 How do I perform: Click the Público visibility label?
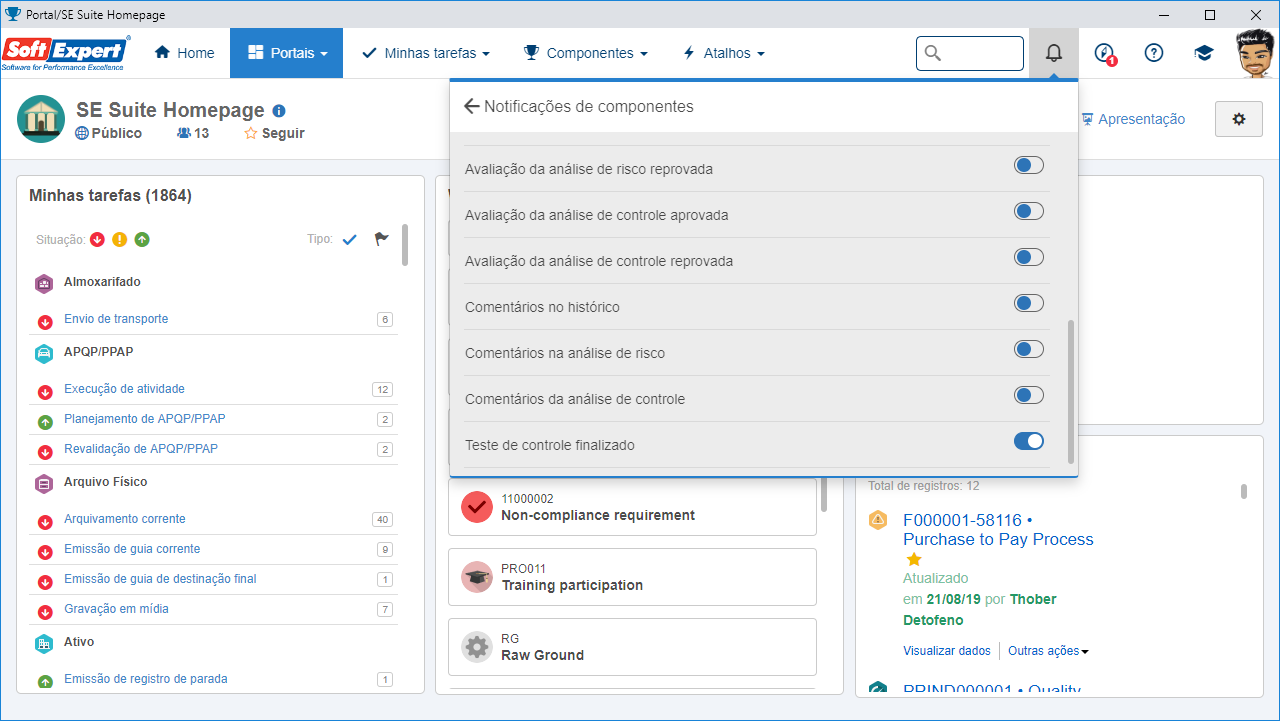pos(109,133)
